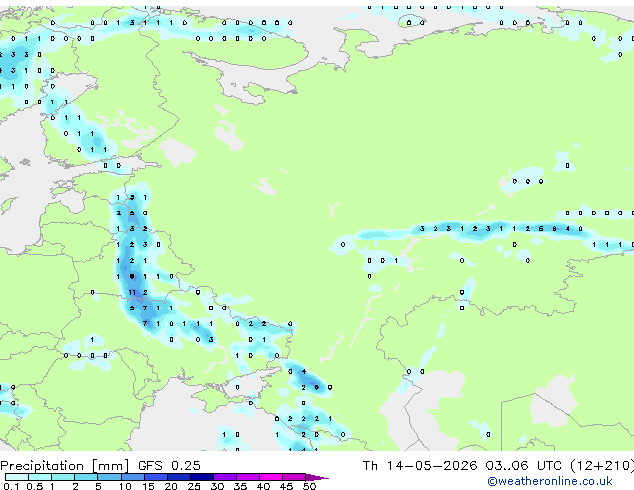
Task: Click the '15' legend scale label
Action: (148, 486)
